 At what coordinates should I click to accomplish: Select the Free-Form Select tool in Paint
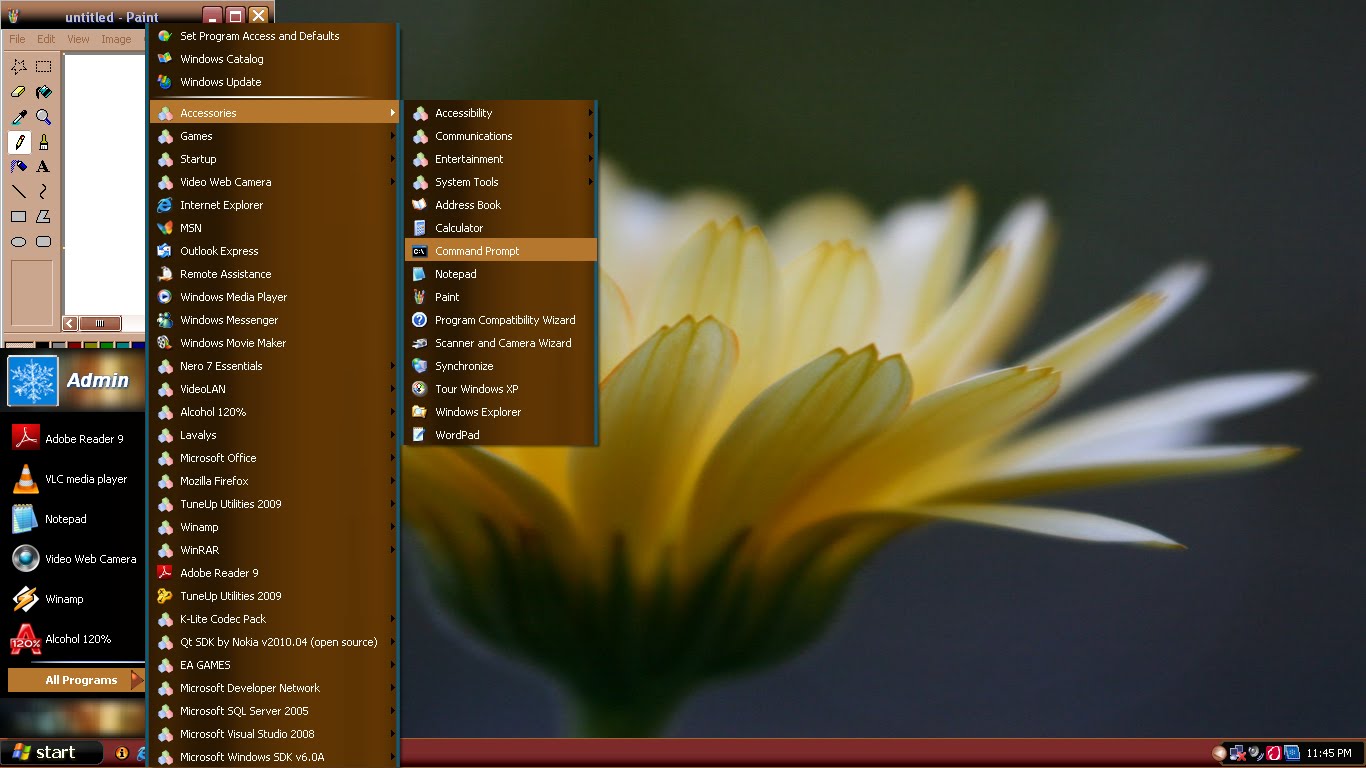[19, 67]
